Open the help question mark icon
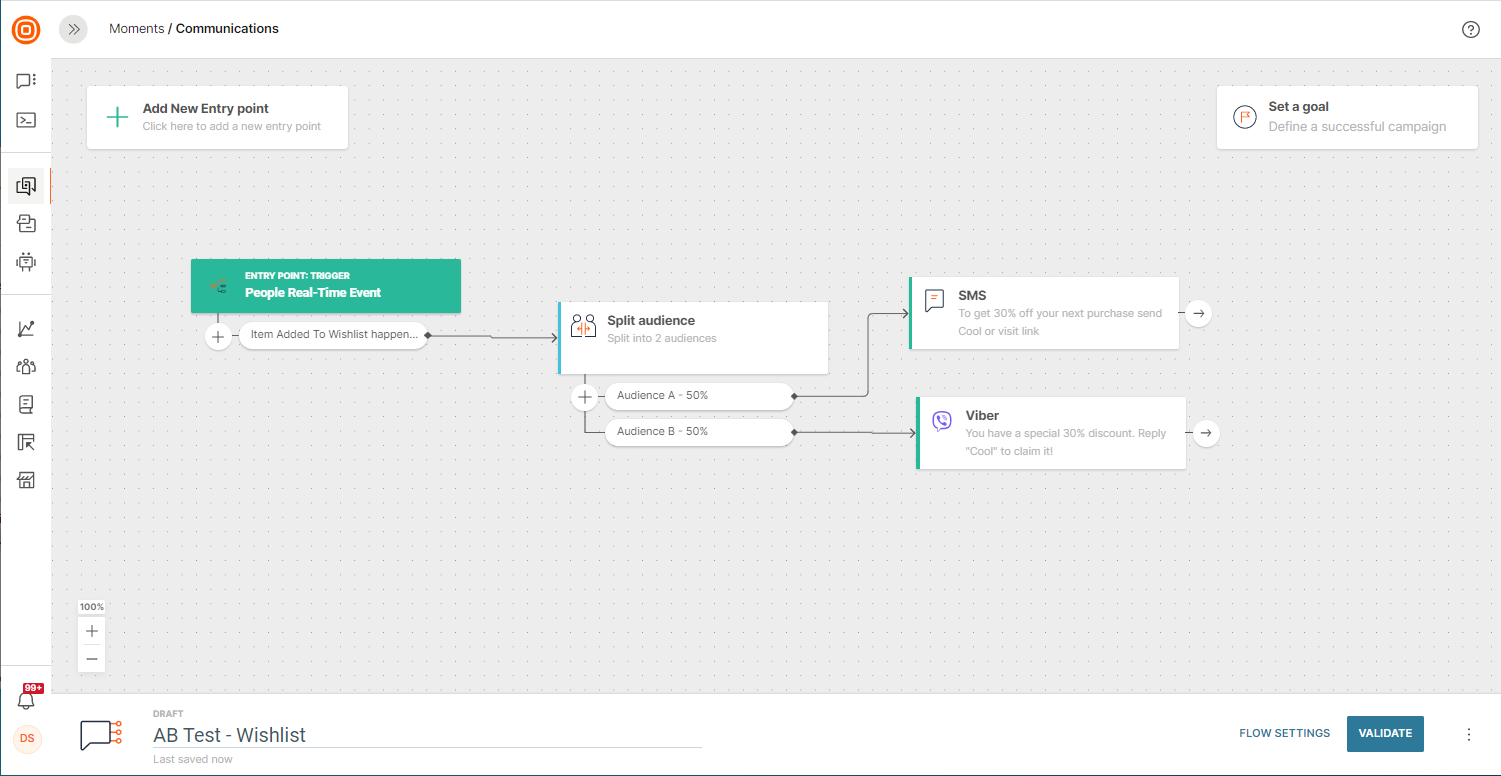Screen dimensions: 1501x776 (x=1470, y=29)
